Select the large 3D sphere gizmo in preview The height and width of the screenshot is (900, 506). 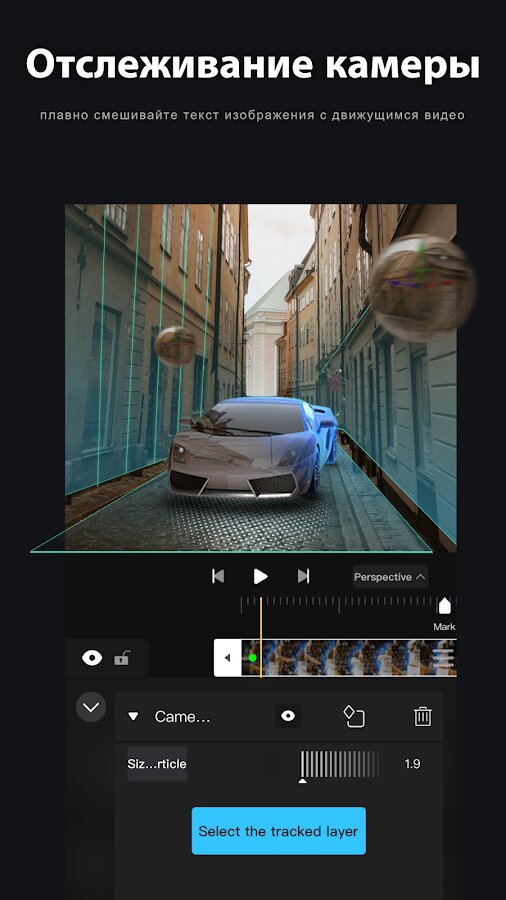click(422, 288)
